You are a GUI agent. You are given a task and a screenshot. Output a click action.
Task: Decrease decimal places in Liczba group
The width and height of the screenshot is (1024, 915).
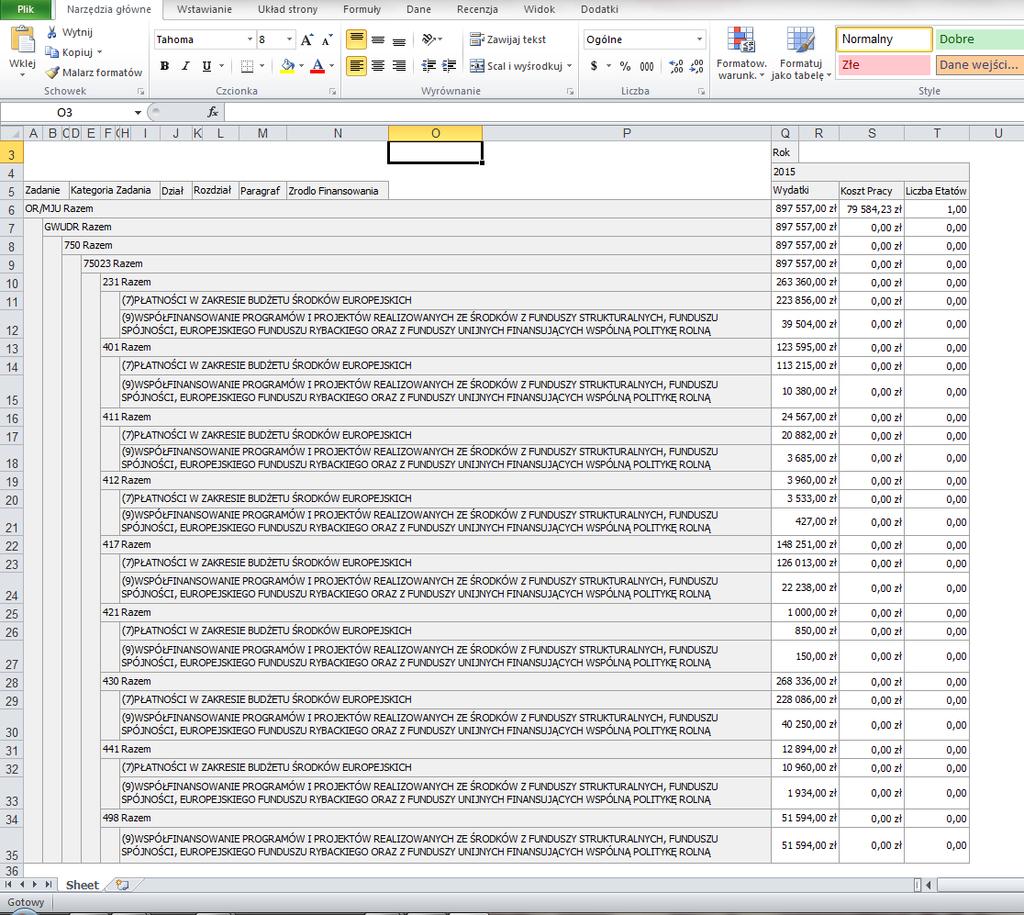697,66
